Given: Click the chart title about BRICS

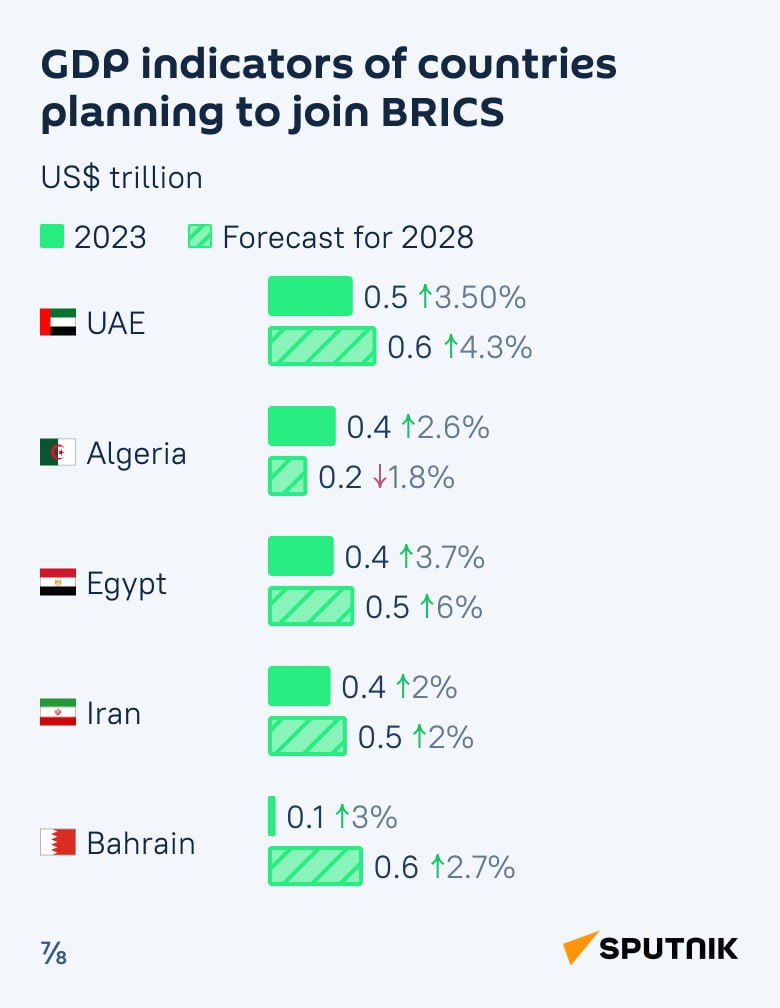Looking at the screenshot, I should point(328,89).
